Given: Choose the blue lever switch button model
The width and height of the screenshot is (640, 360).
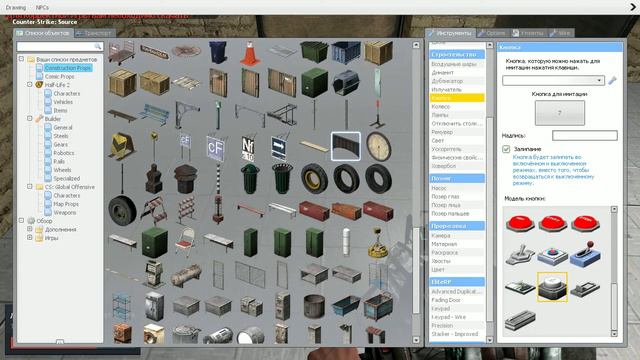Looking at the screenshot, I should 585,255.
